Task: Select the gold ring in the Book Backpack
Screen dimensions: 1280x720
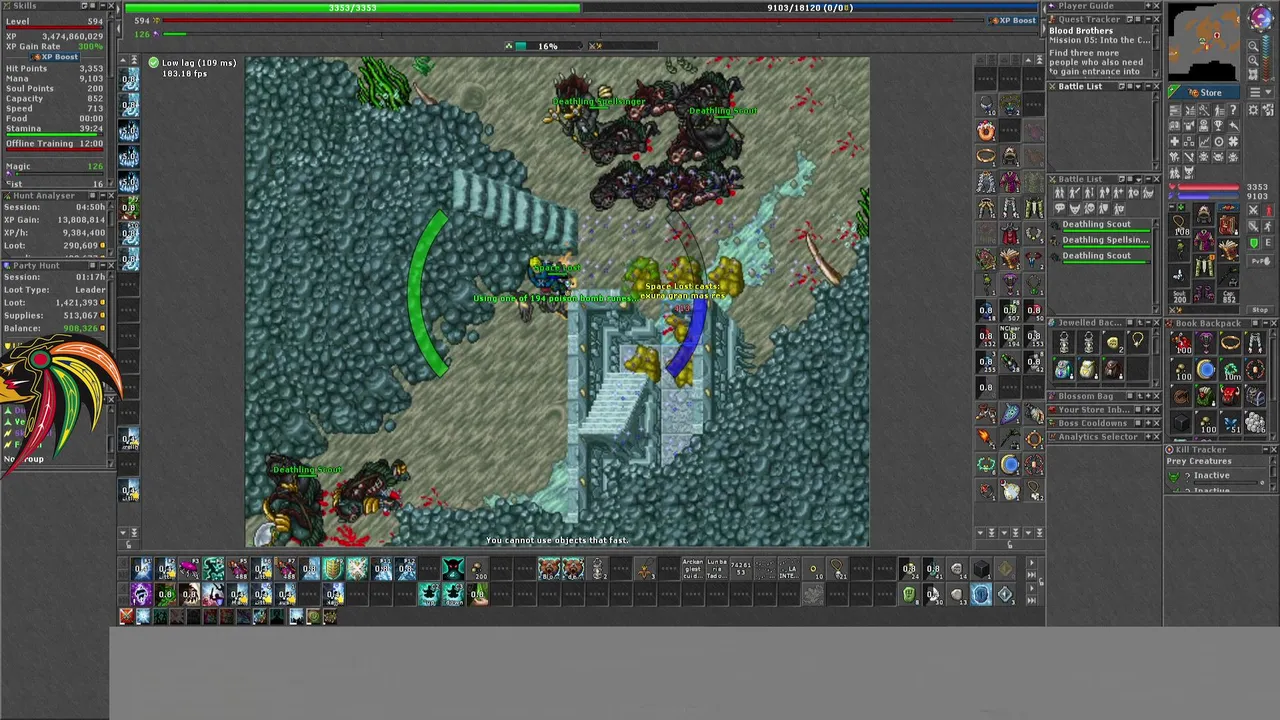Action: [1230, 343]
